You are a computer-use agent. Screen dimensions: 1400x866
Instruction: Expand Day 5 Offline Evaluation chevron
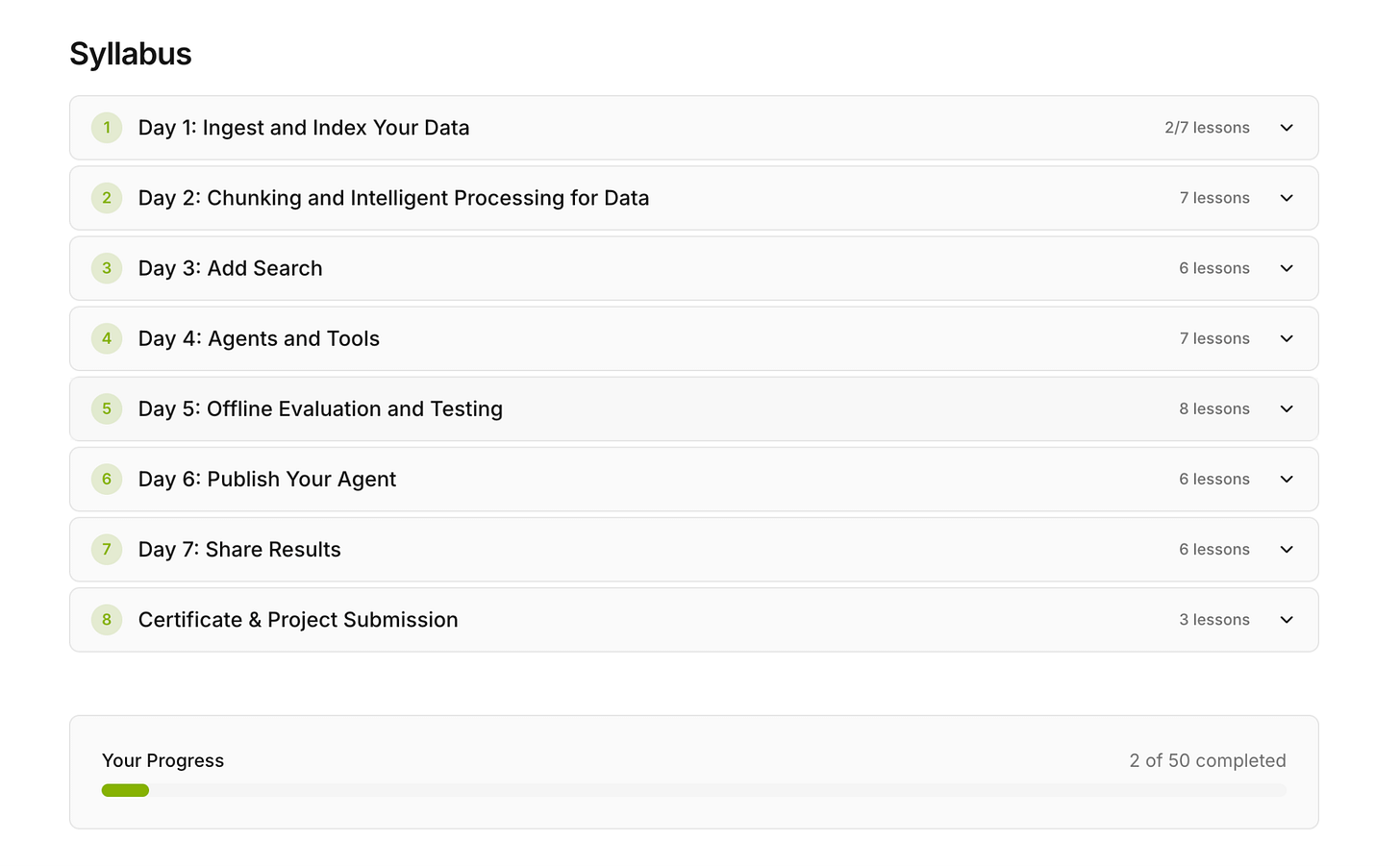(1287, 408)
